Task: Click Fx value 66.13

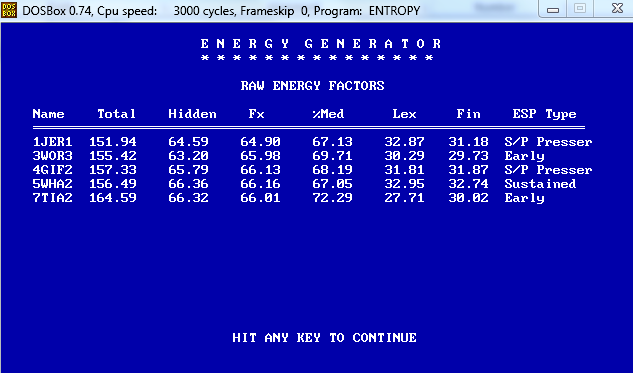Action: tap(260, 170)
